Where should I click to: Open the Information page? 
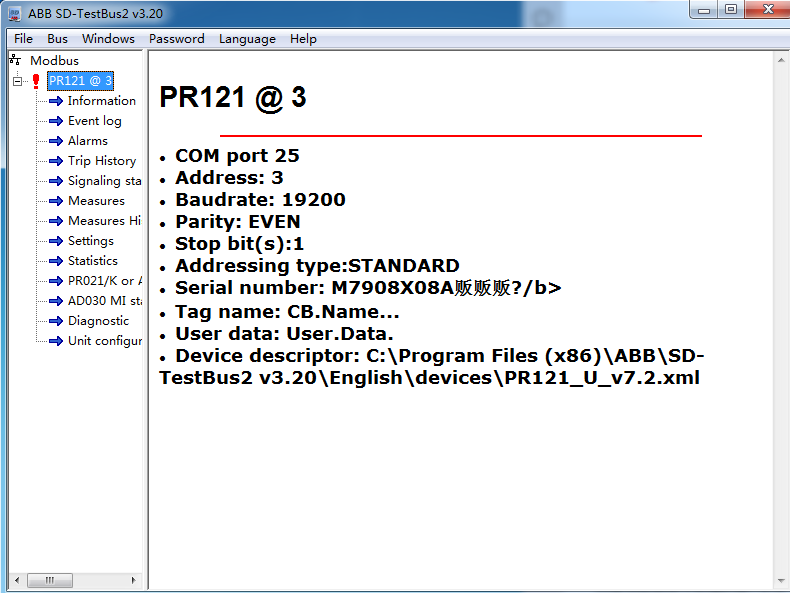point(102,101)
